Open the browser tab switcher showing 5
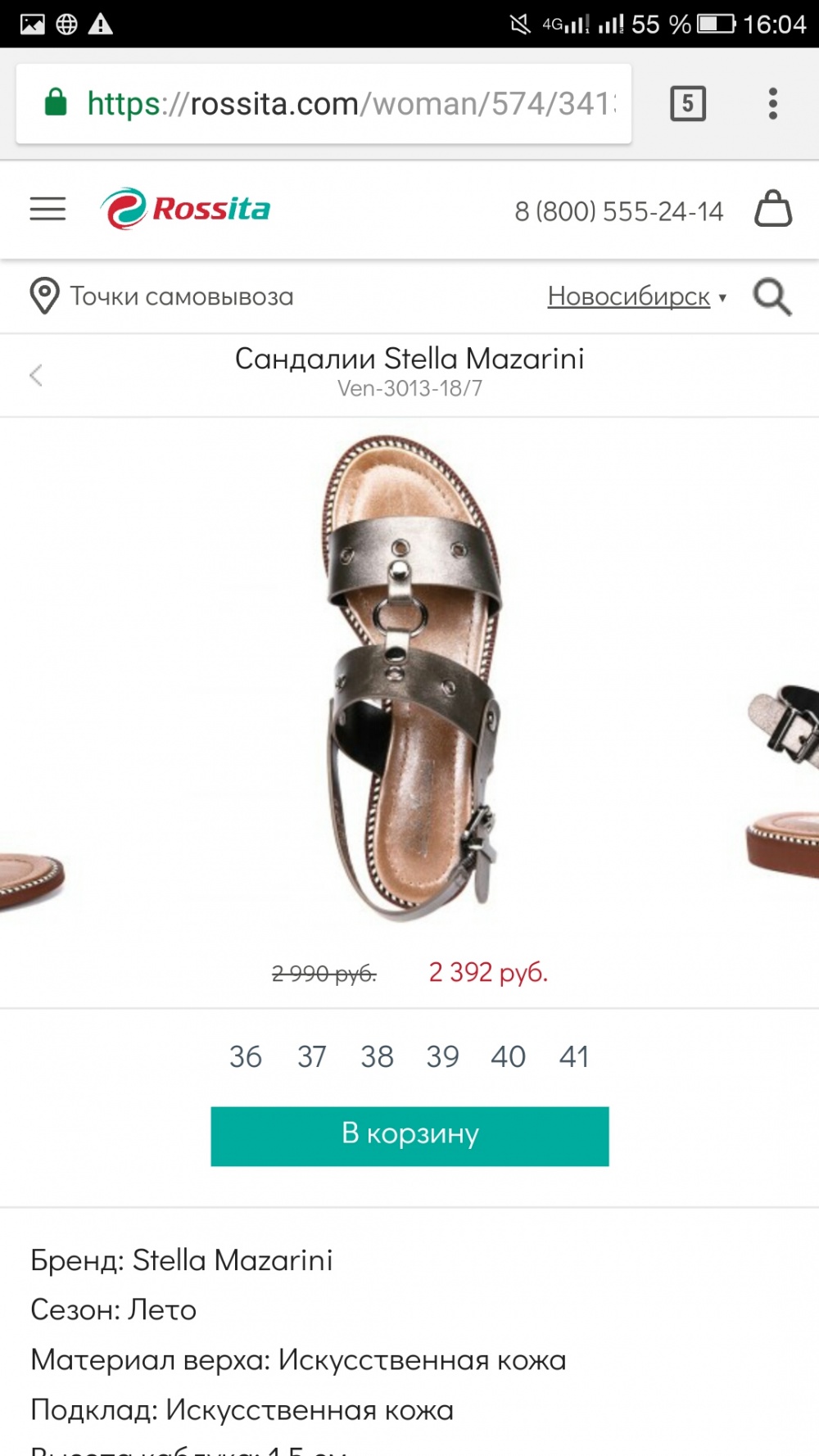 (x=687, y=102)
